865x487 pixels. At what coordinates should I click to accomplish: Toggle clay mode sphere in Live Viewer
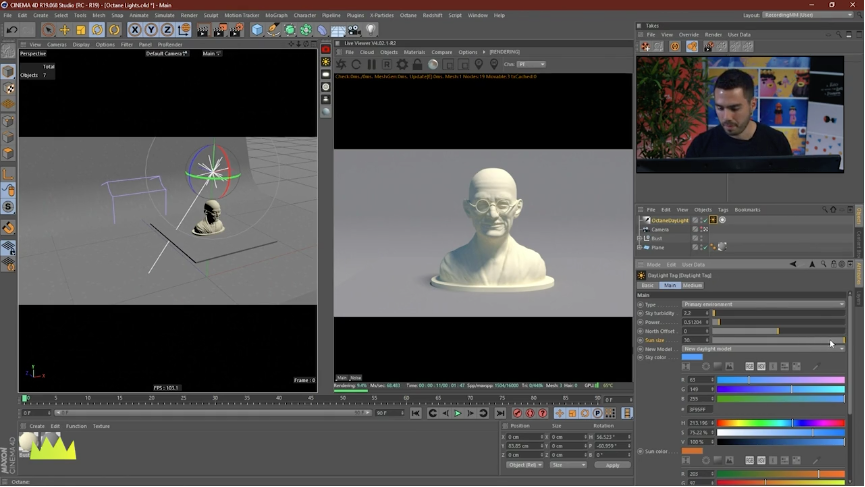pos(433,65)
